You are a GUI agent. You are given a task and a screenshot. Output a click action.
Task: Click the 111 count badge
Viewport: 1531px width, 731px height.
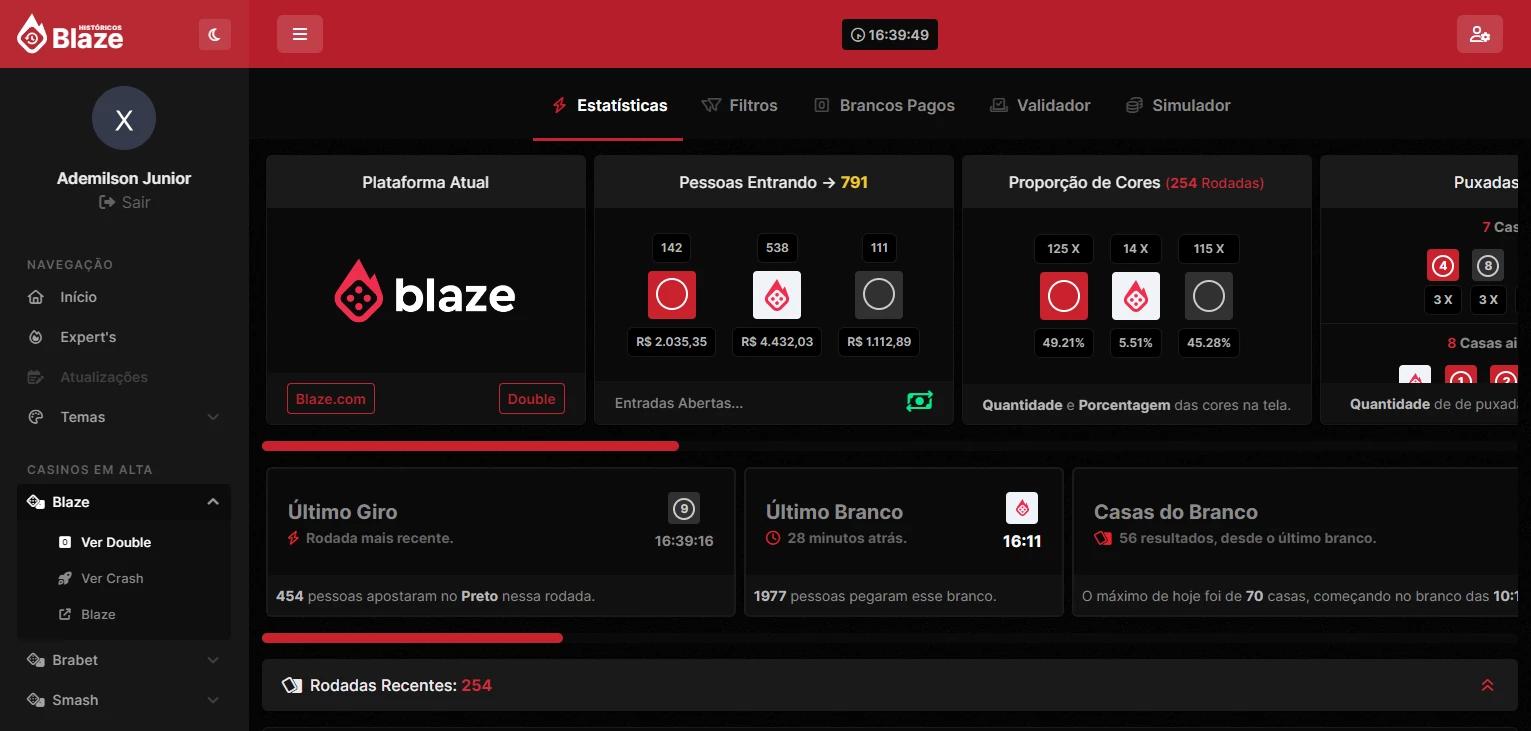[879, 248]
